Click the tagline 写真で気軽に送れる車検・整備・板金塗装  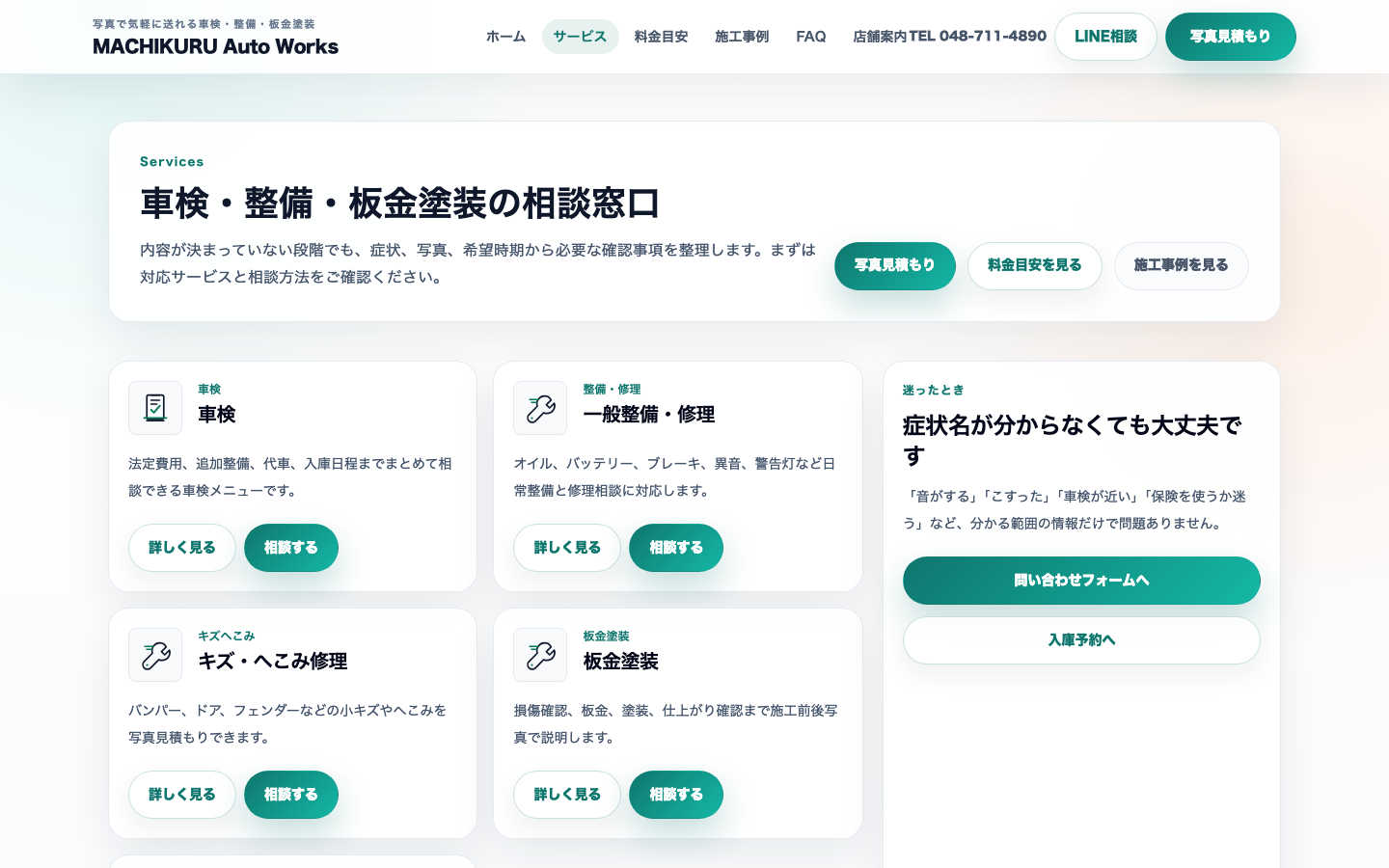point(204,24)
